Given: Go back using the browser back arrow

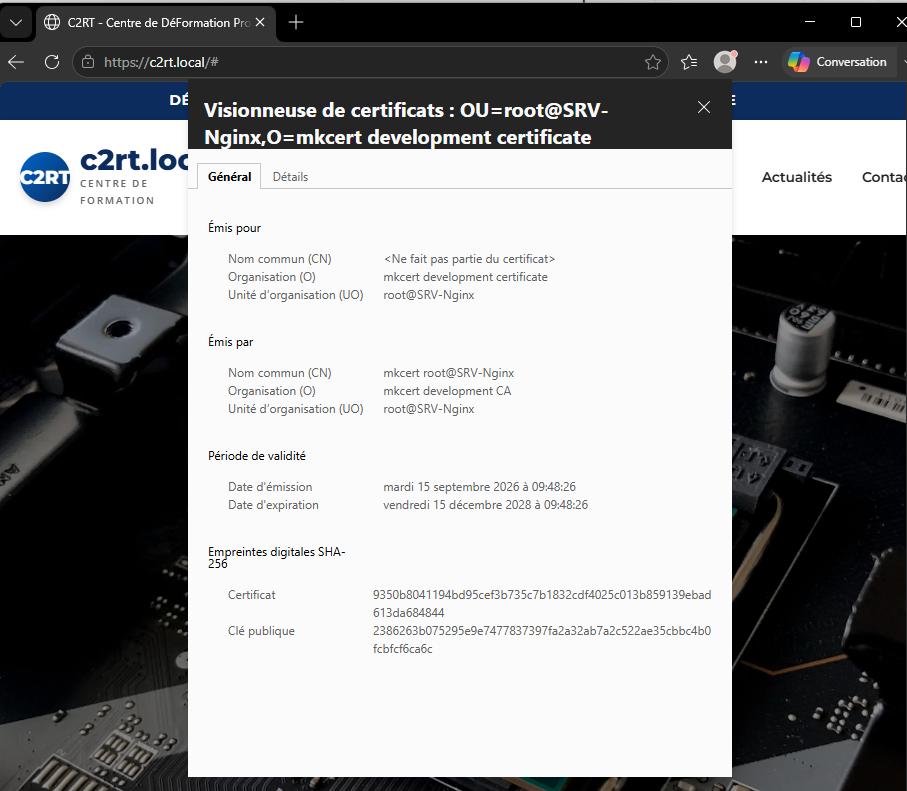Looking at the screenshot, I should coord(16,62).
